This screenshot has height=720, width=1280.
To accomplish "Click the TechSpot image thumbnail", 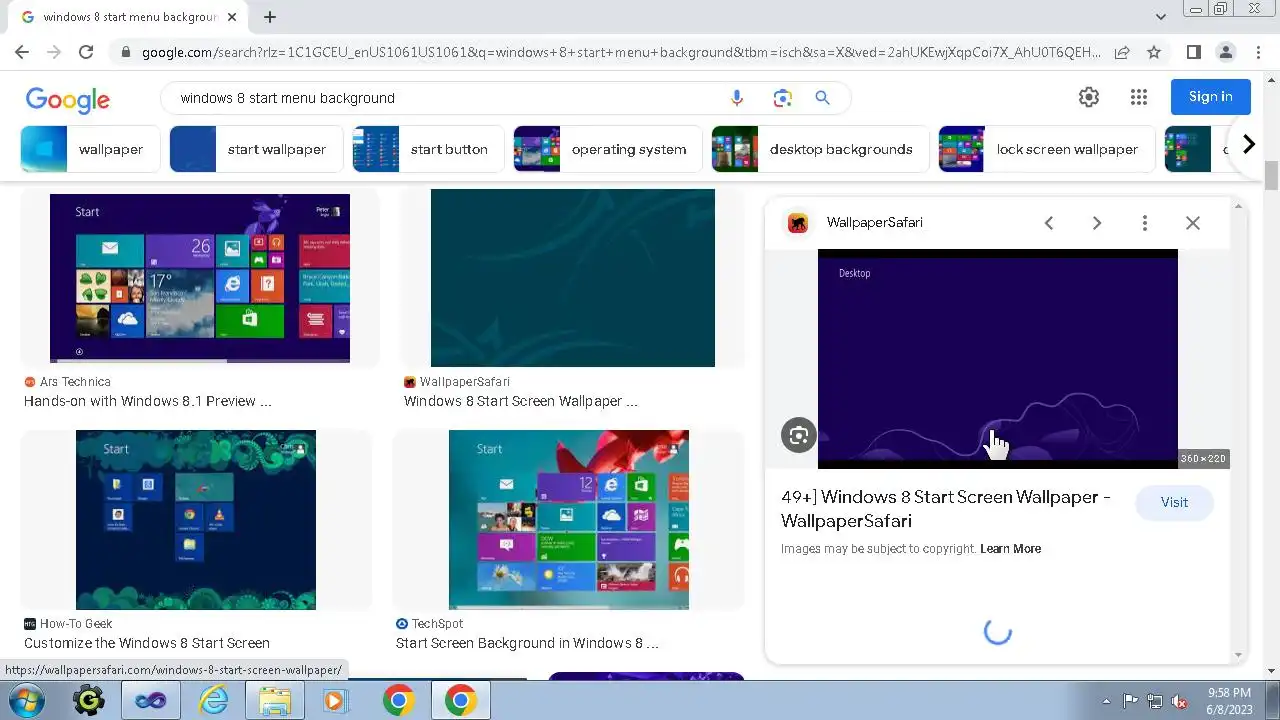I will (569, 520).
